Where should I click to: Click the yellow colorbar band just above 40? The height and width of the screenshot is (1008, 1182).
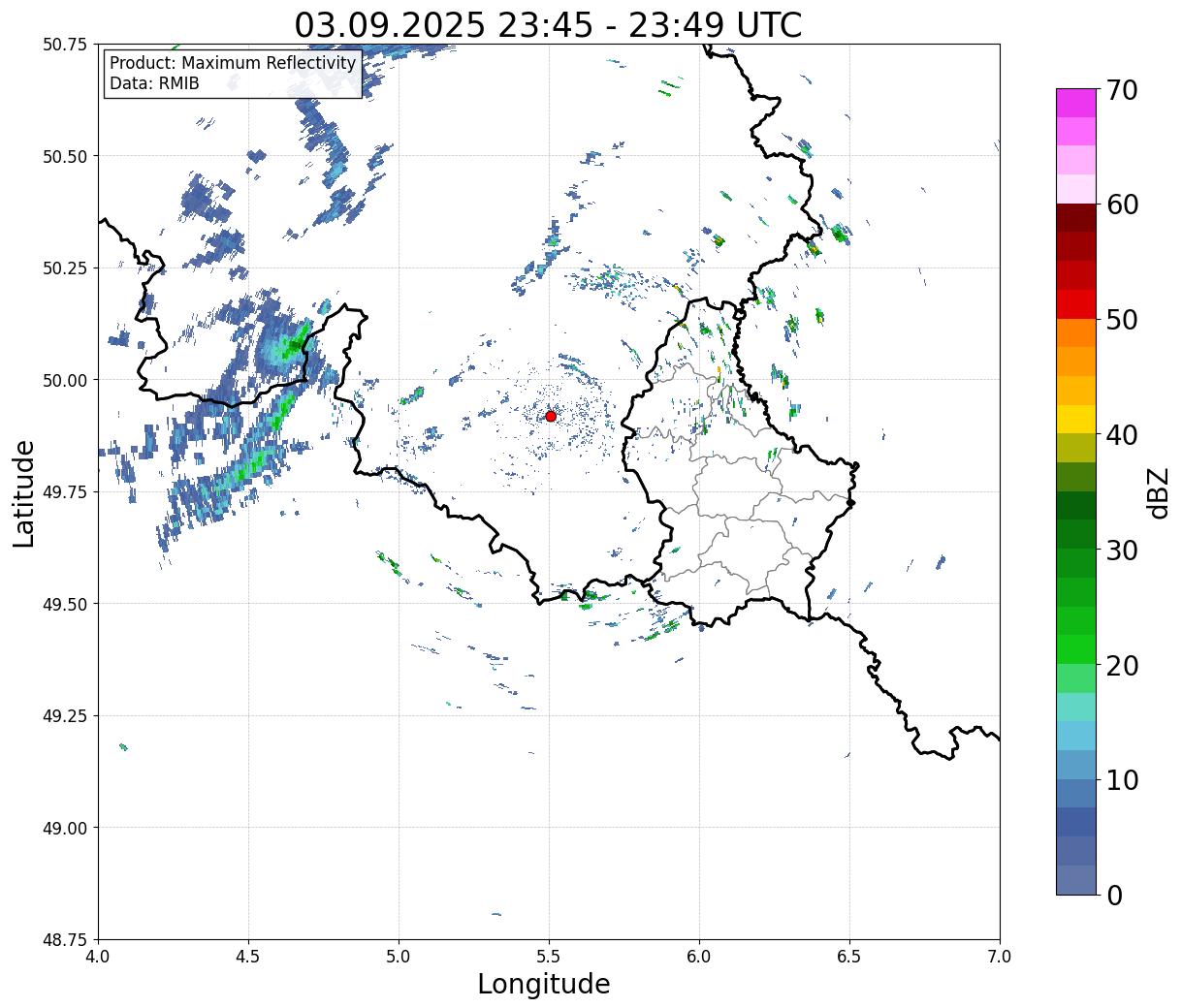pos(1076,419)
